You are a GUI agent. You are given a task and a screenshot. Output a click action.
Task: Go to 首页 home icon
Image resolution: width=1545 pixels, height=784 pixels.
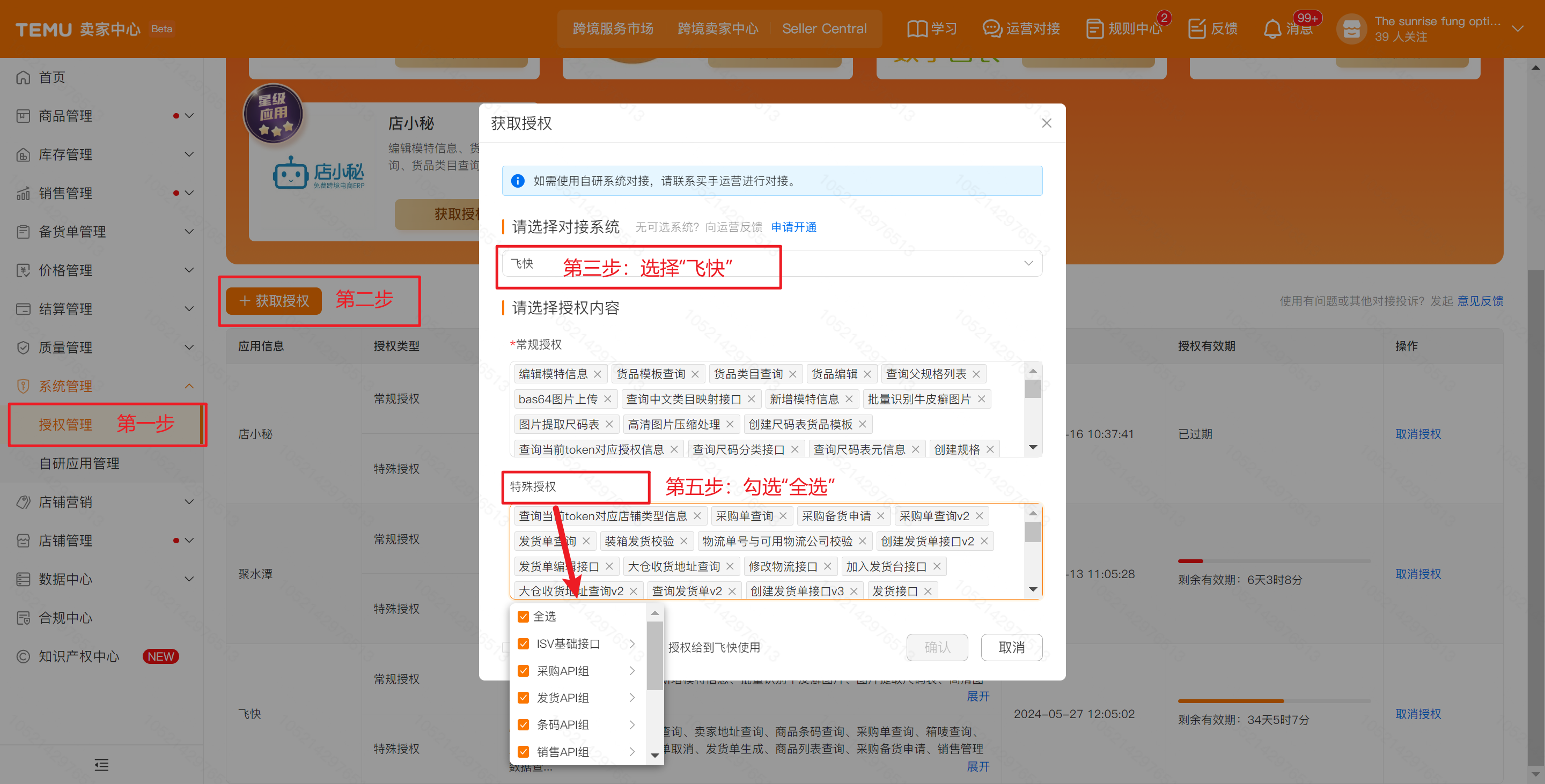coord(24,77)
